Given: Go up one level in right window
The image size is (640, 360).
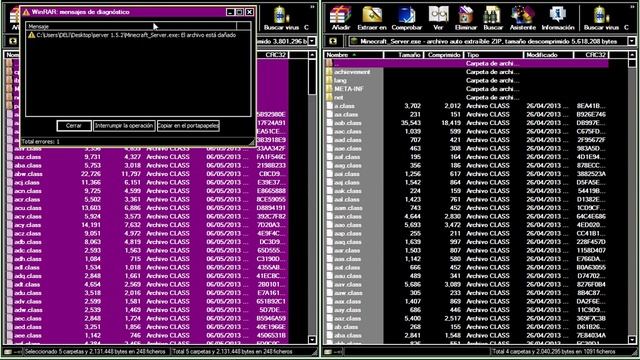Looking at the screenshot, I should [333, 41].
